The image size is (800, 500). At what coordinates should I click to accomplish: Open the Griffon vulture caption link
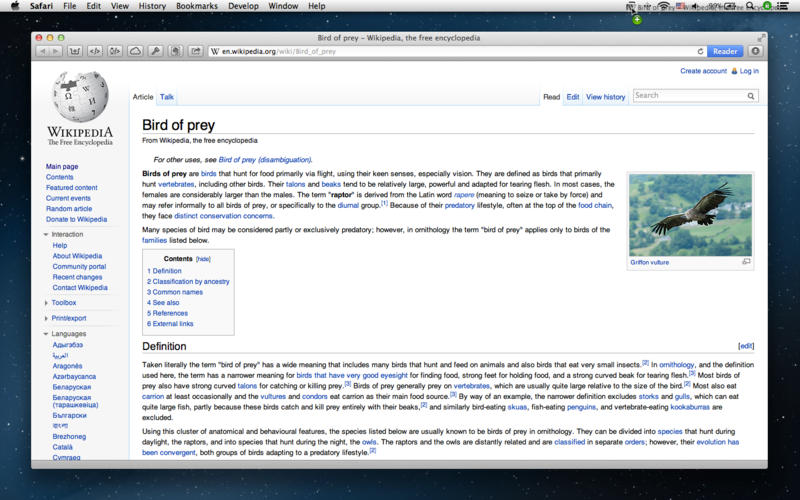649,262
